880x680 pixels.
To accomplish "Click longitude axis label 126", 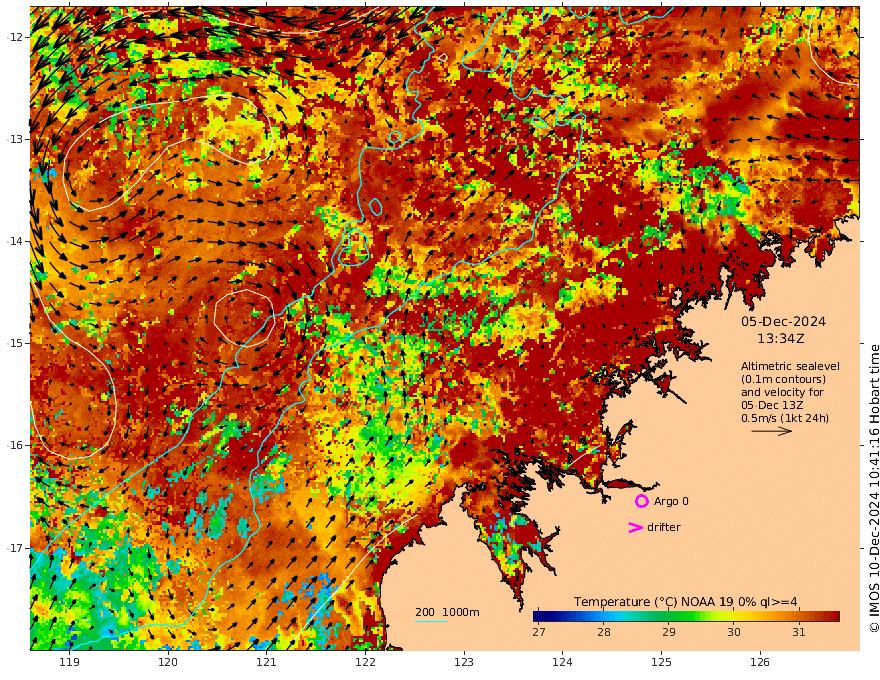I will [760, 663].
